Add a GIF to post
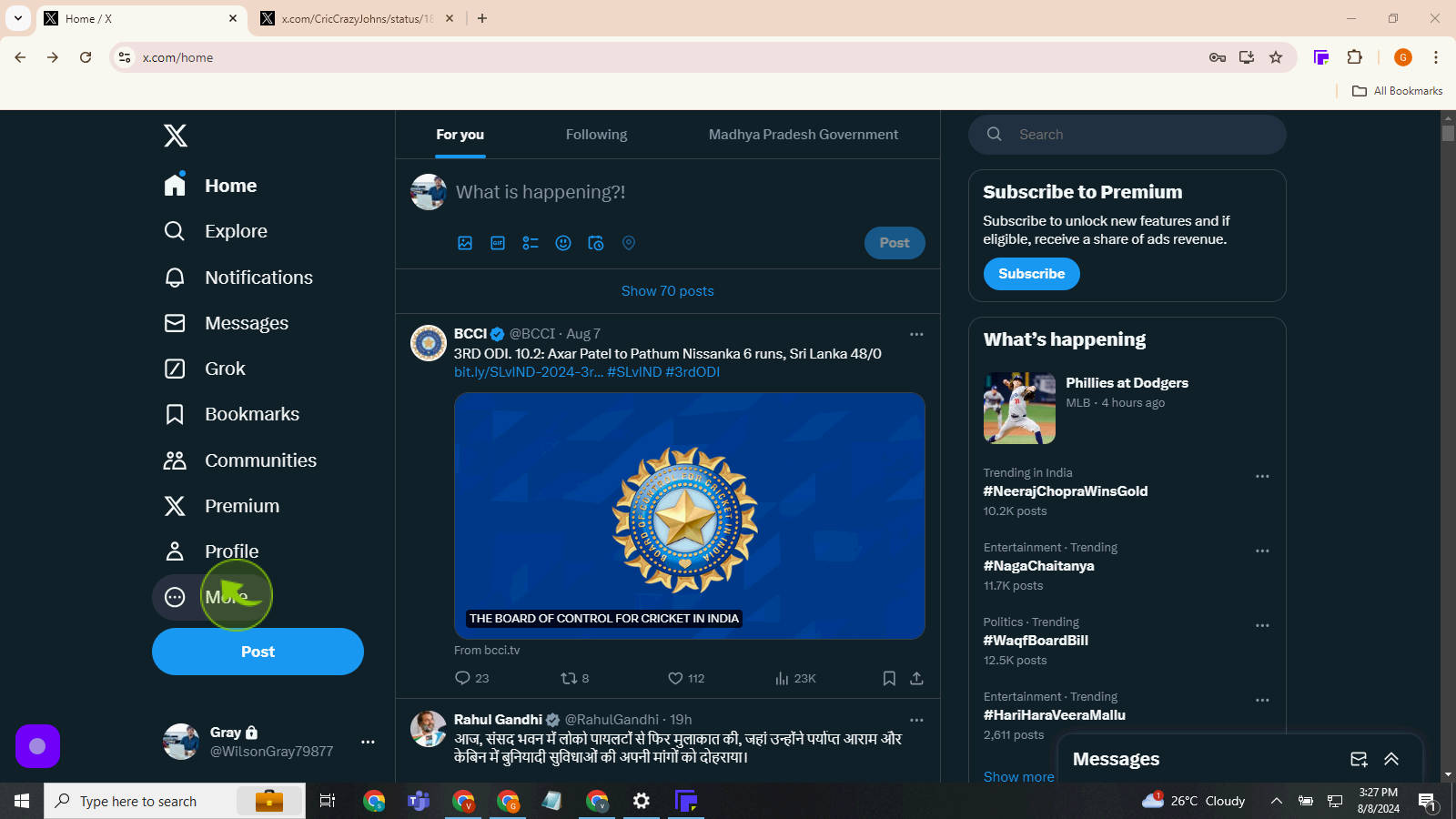1456x819 pixels. [498, 243]
